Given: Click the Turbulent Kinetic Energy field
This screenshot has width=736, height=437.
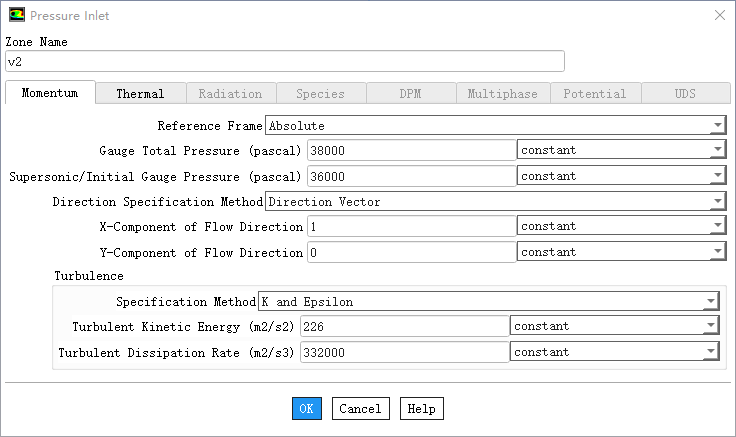Looking at the screenshot, I should click(404, 326).
